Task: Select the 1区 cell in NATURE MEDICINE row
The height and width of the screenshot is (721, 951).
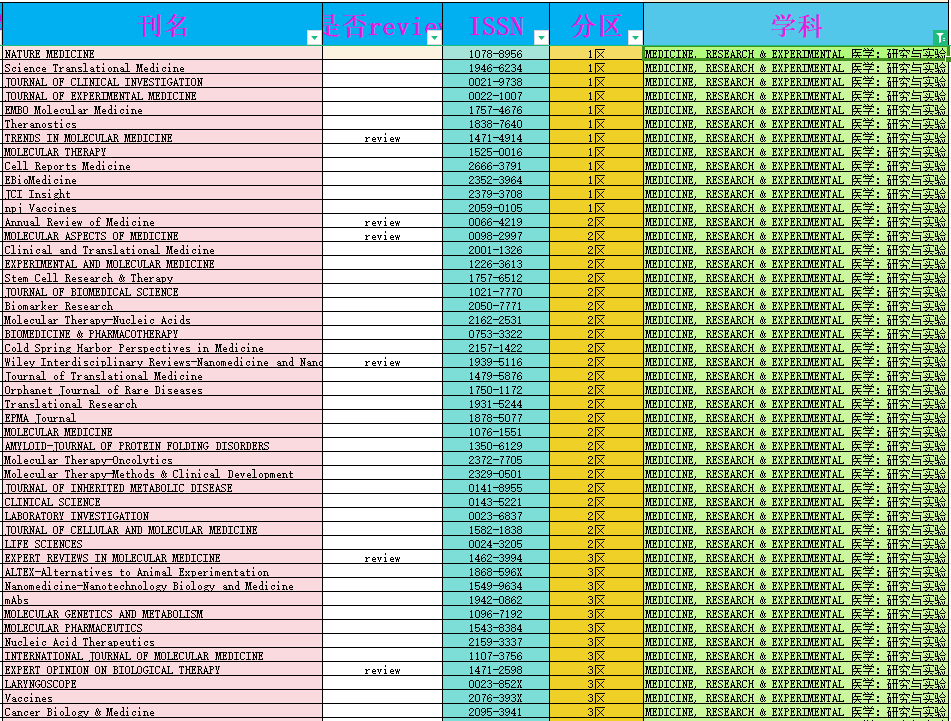Action: point(597,54)
